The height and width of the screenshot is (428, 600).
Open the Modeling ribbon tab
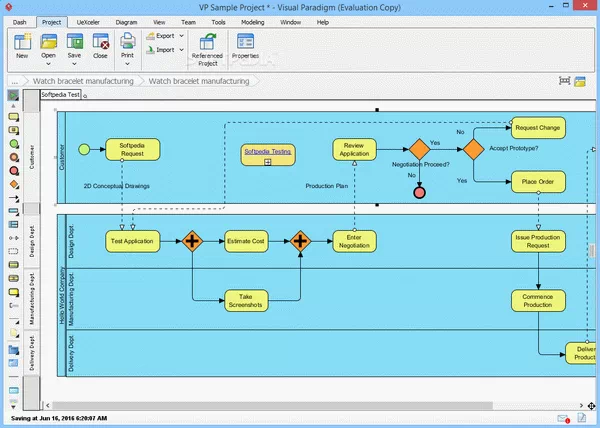pyautogui.click(x=252, y=20)
